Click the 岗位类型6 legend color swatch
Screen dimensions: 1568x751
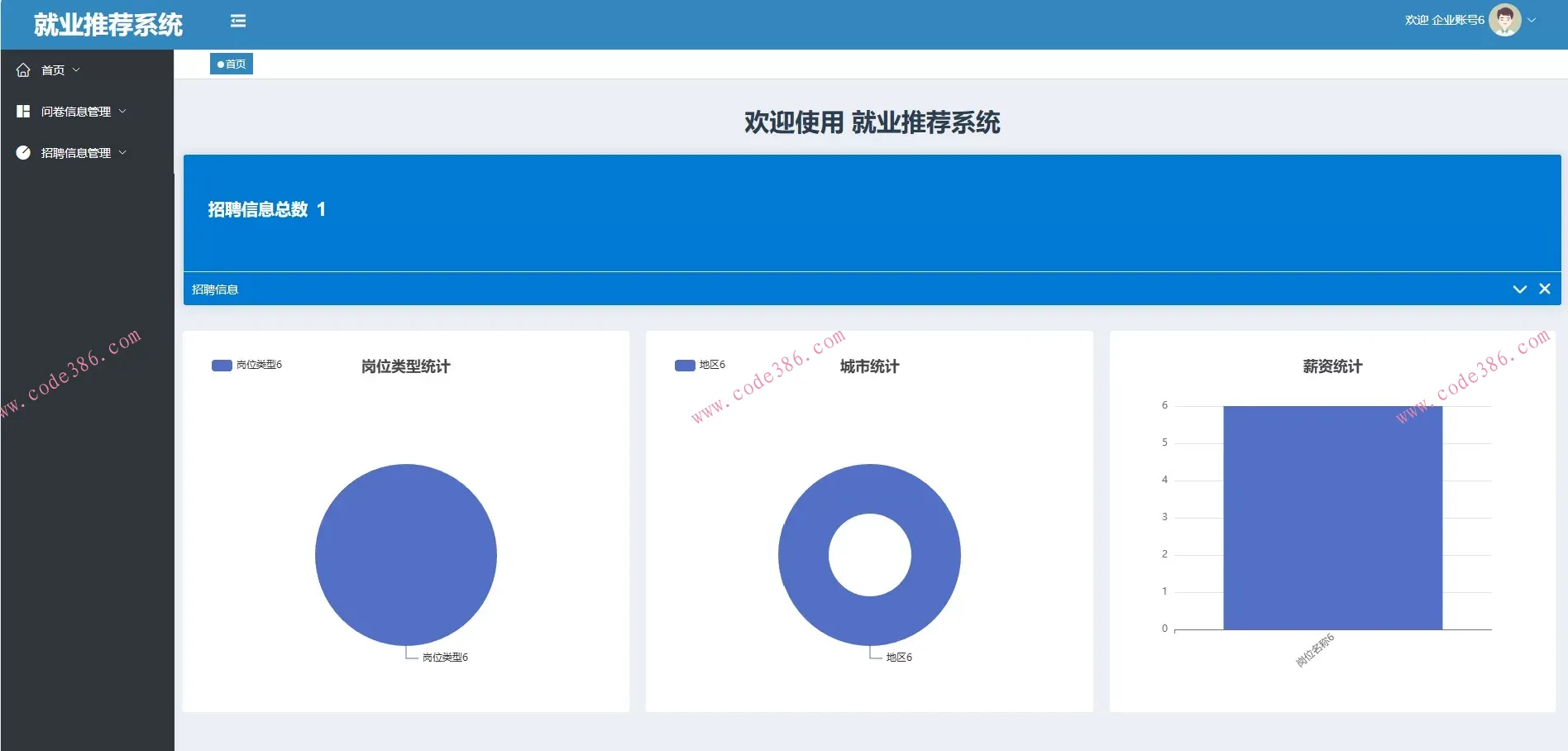click(220, 364)
